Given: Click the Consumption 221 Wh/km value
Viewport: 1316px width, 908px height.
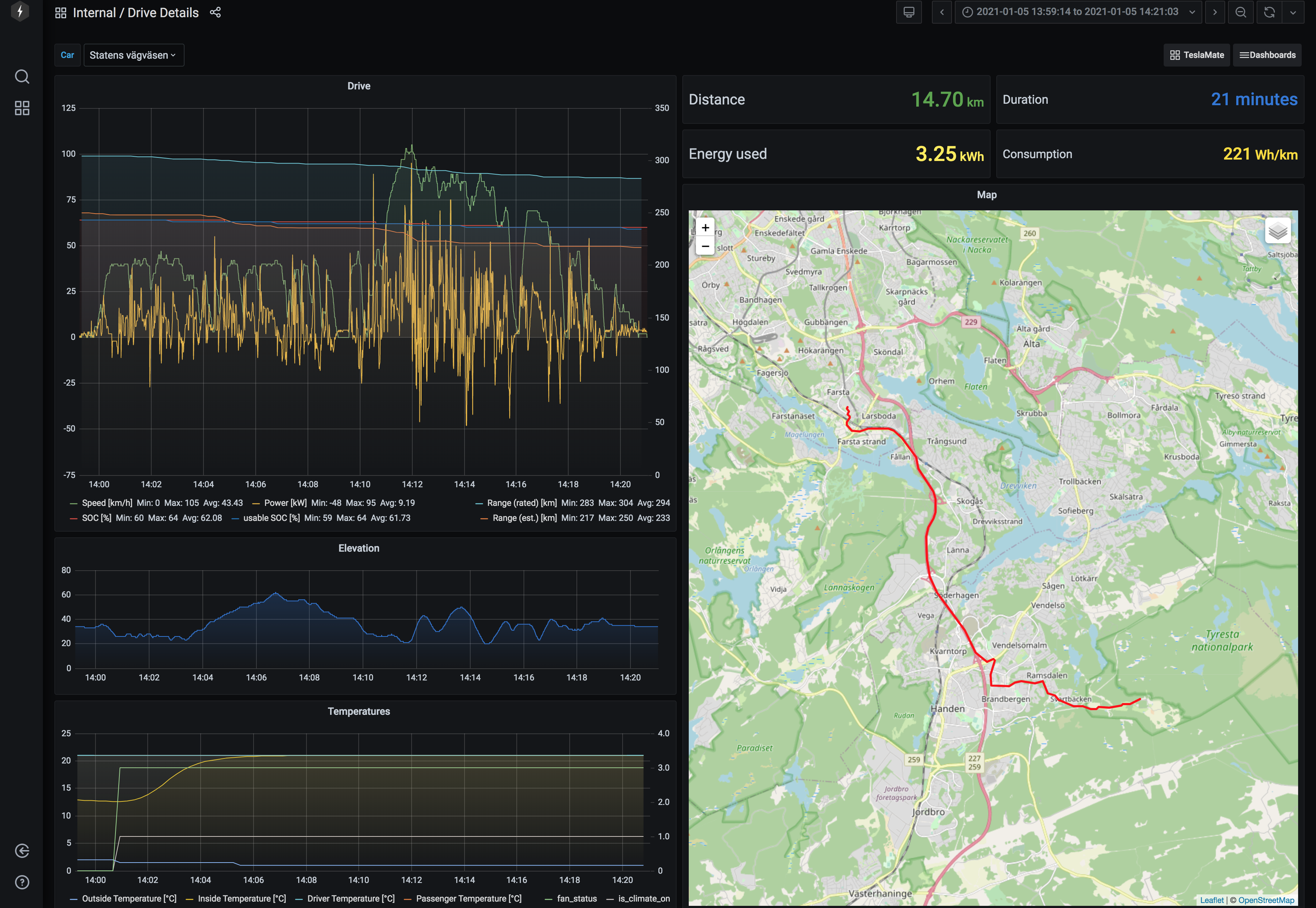Looking at the screenshot, I should coord(1260,154).
